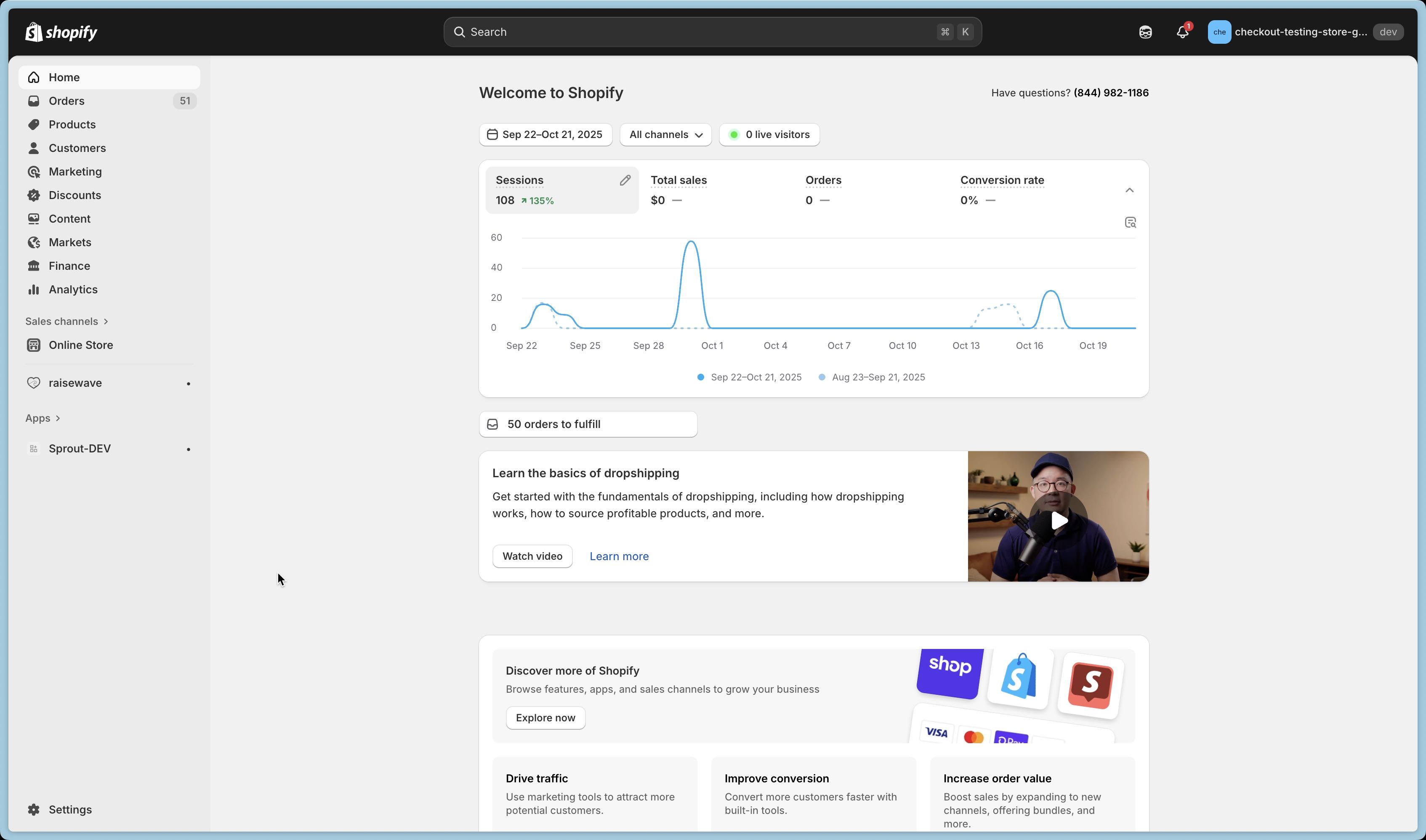Image resolution: width=1426 pixels, height=840 pixels.
Task: Click the pin dot next to Sprout-DEV
Action: [189, 449]
